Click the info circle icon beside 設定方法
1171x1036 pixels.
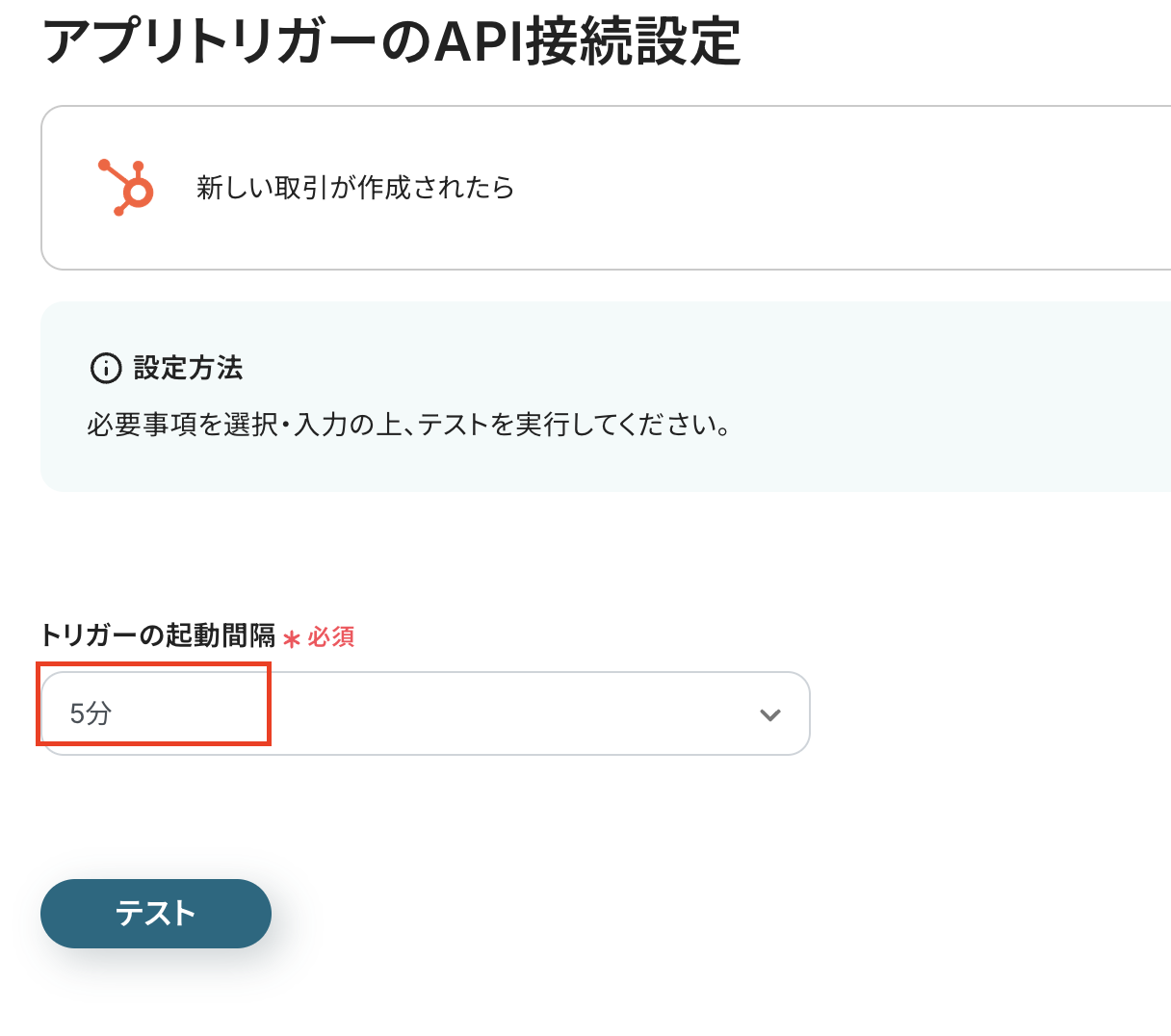coord(105,368)
